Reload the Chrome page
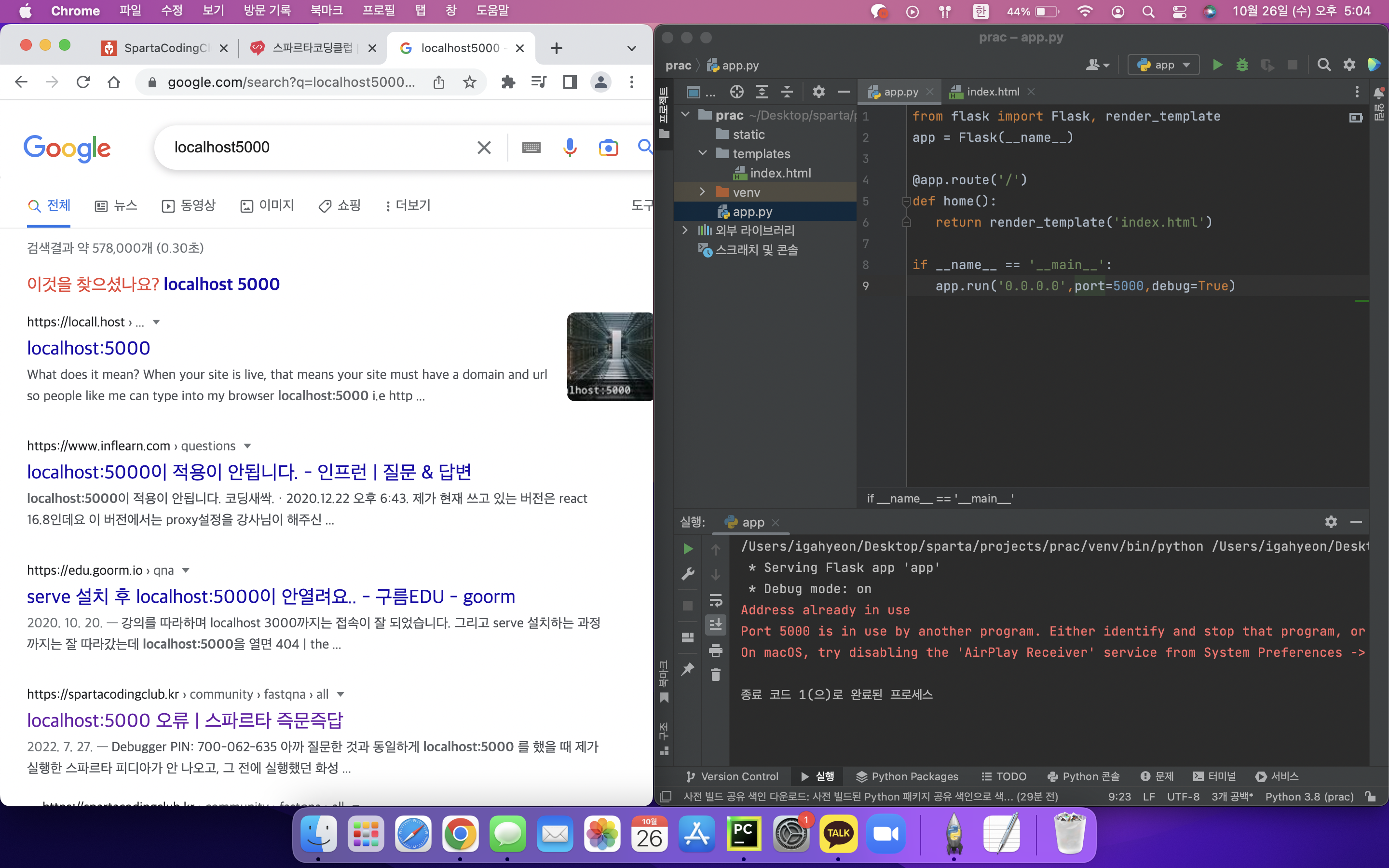1389x868 pixels. (83, 82)
